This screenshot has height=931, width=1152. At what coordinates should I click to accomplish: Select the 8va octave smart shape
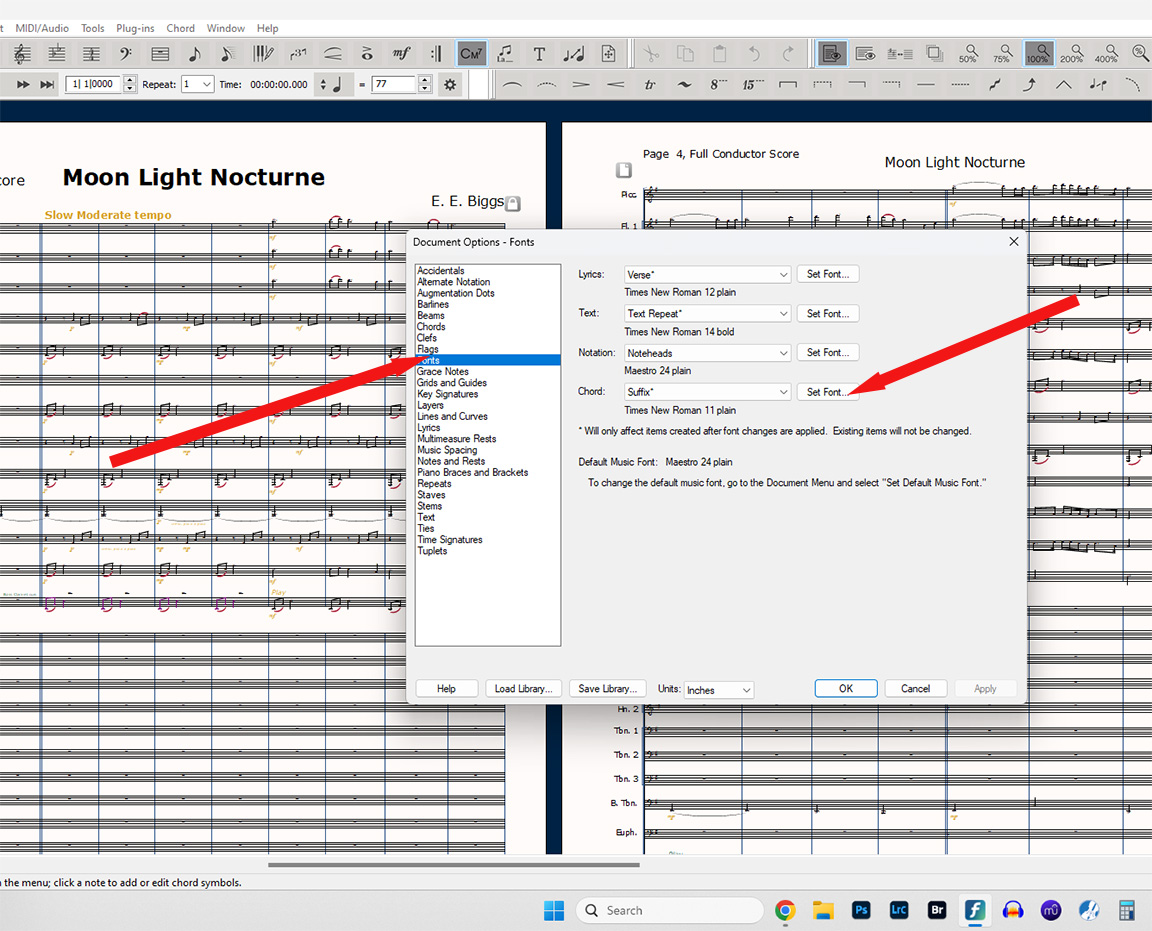click(719, 85)
